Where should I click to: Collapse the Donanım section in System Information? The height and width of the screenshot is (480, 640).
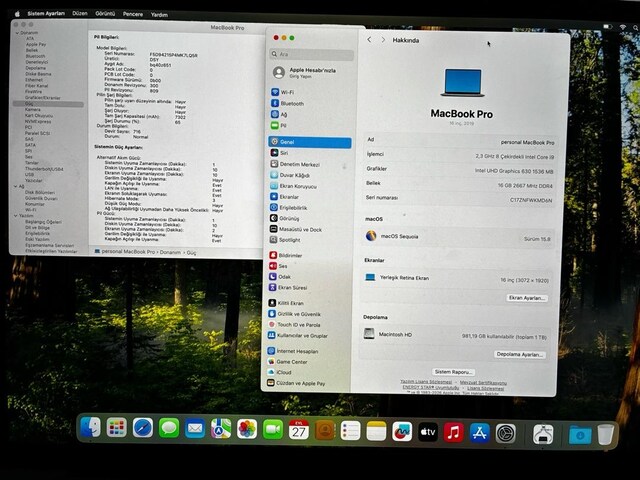(17, 33)
